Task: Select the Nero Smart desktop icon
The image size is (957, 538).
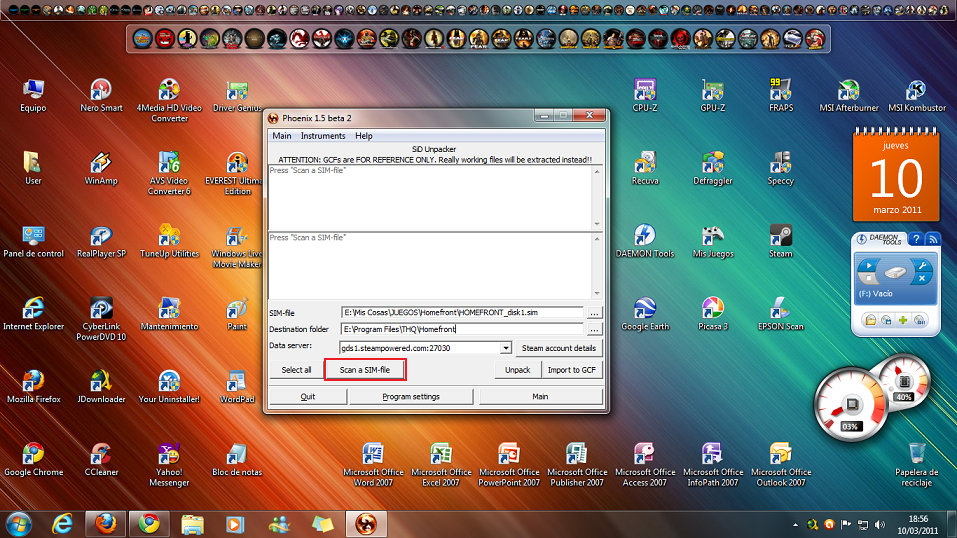Action: pos(101,95)
